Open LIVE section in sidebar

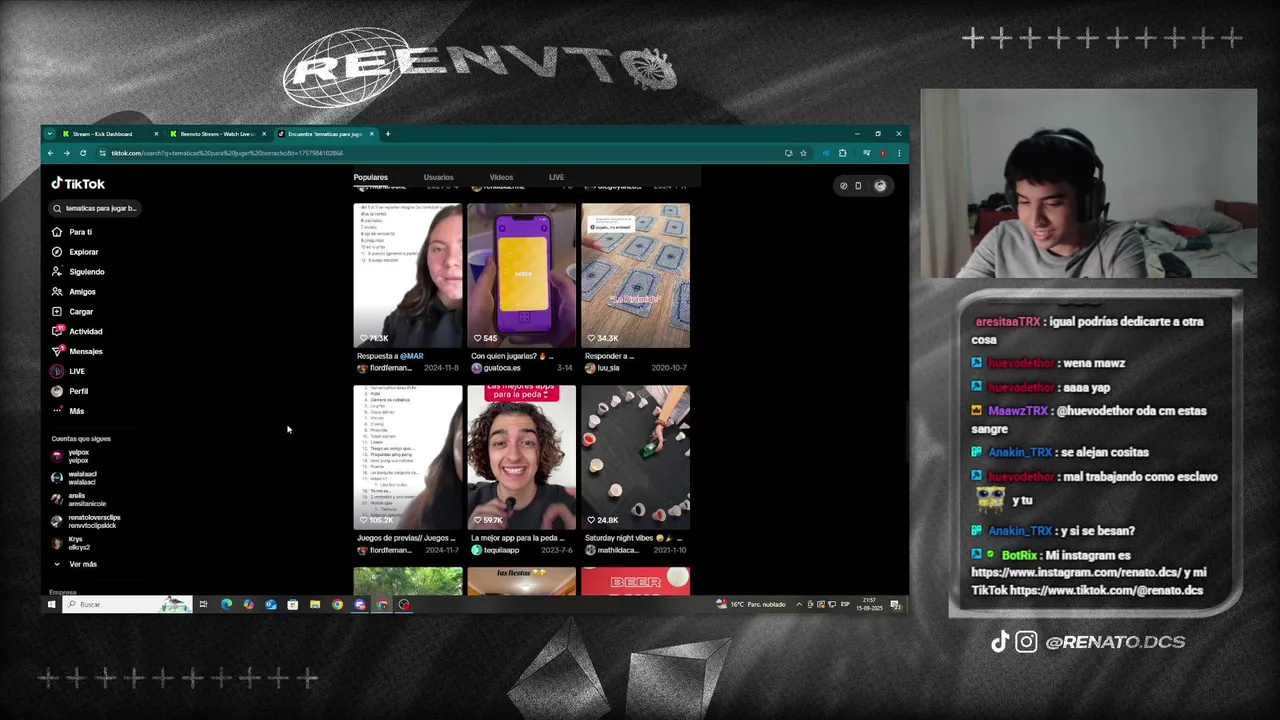[68, 371]
